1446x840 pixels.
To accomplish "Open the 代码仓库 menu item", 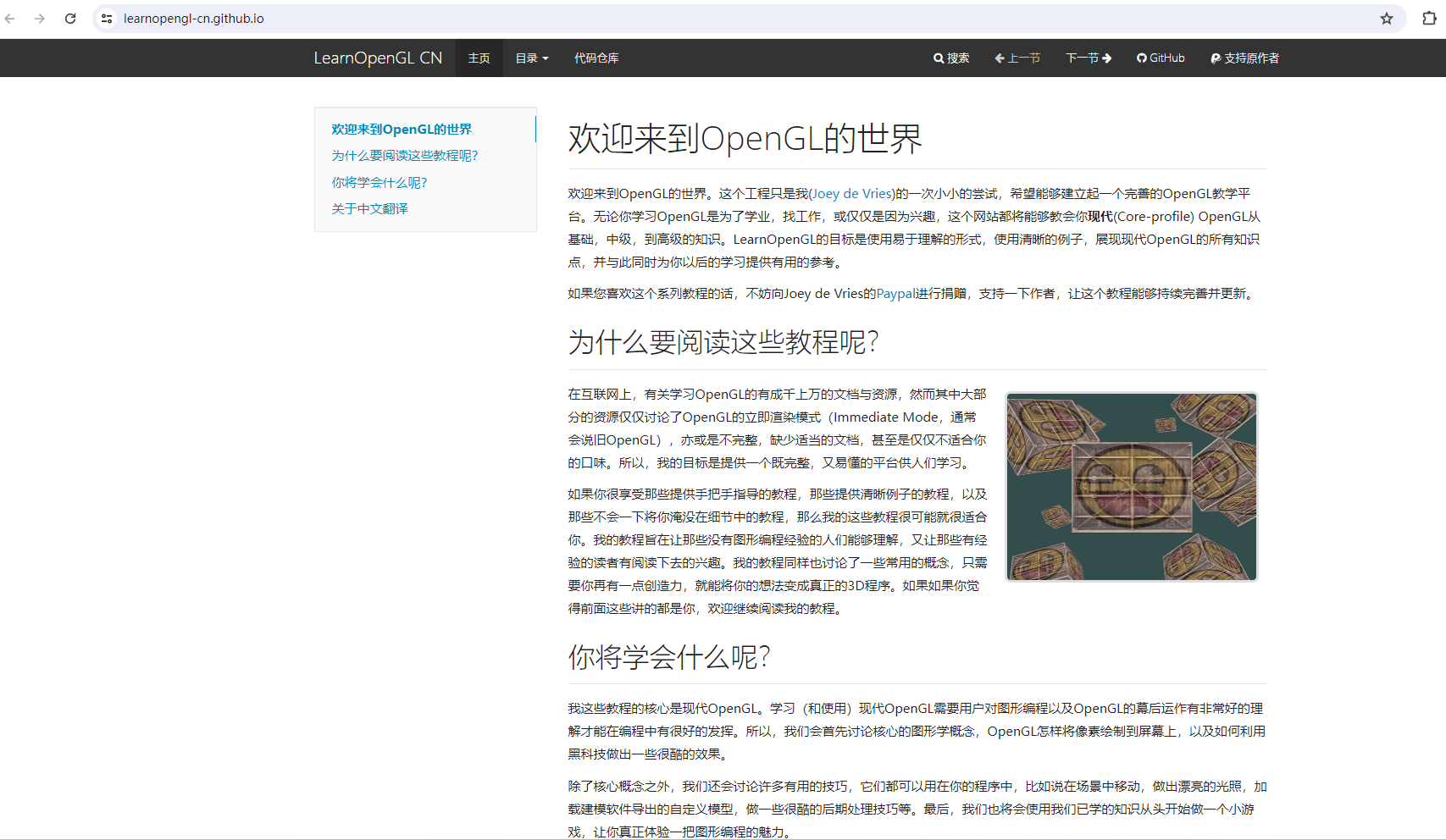I will (x=596, y=58).
